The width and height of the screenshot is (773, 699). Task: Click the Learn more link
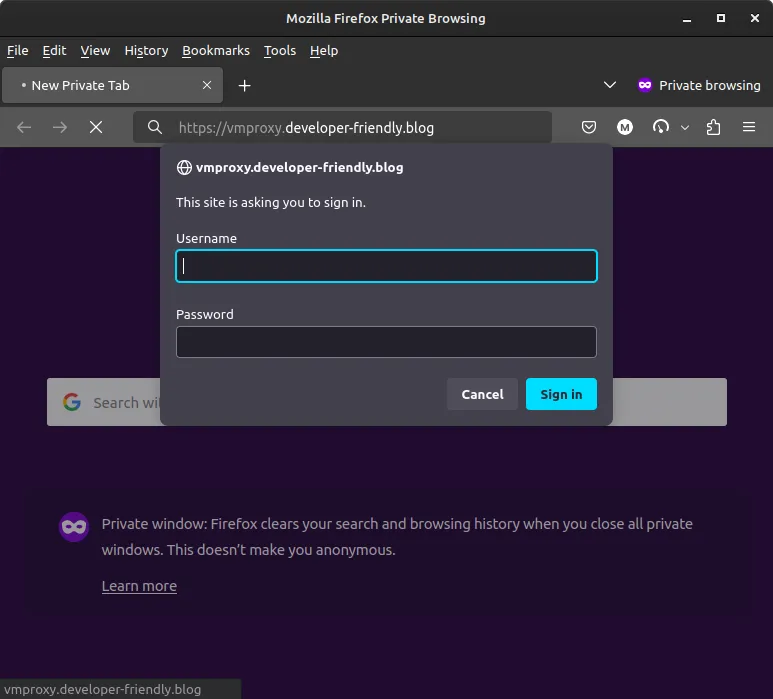pos(139,586)
